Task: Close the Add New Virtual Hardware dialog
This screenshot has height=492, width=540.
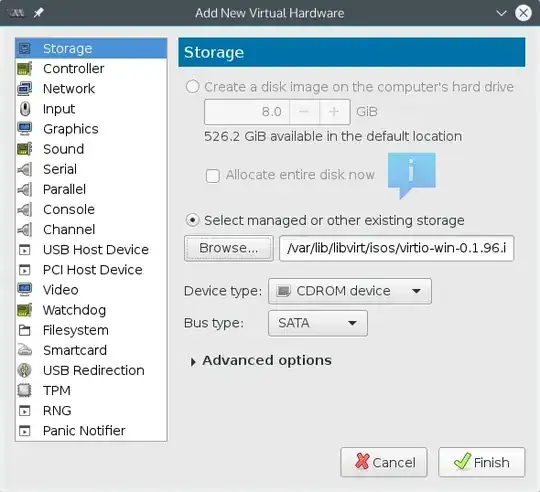Action: tap(523, 13)
